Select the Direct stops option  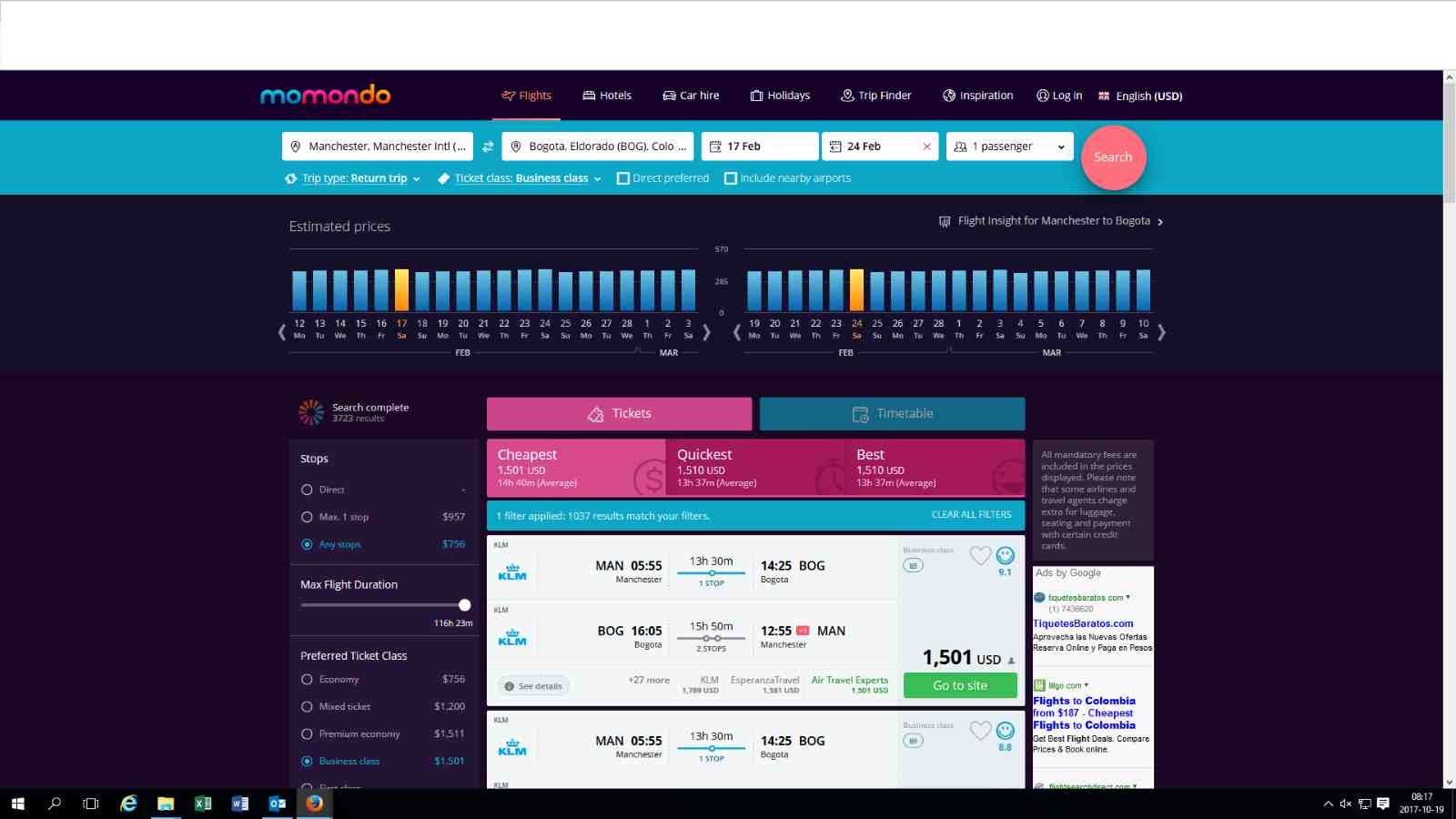[307, 490]
